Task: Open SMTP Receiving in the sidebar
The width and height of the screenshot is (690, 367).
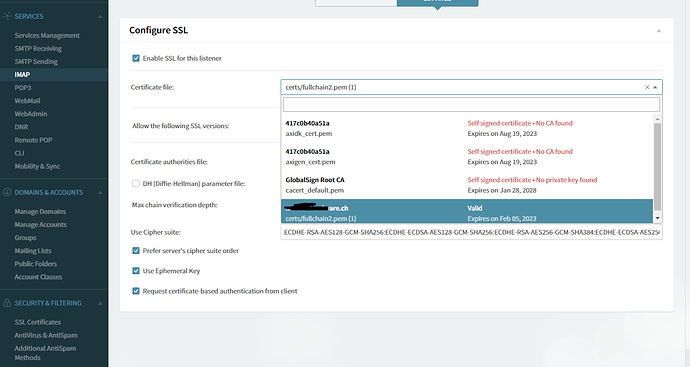Action: click(x=38, y=48)
